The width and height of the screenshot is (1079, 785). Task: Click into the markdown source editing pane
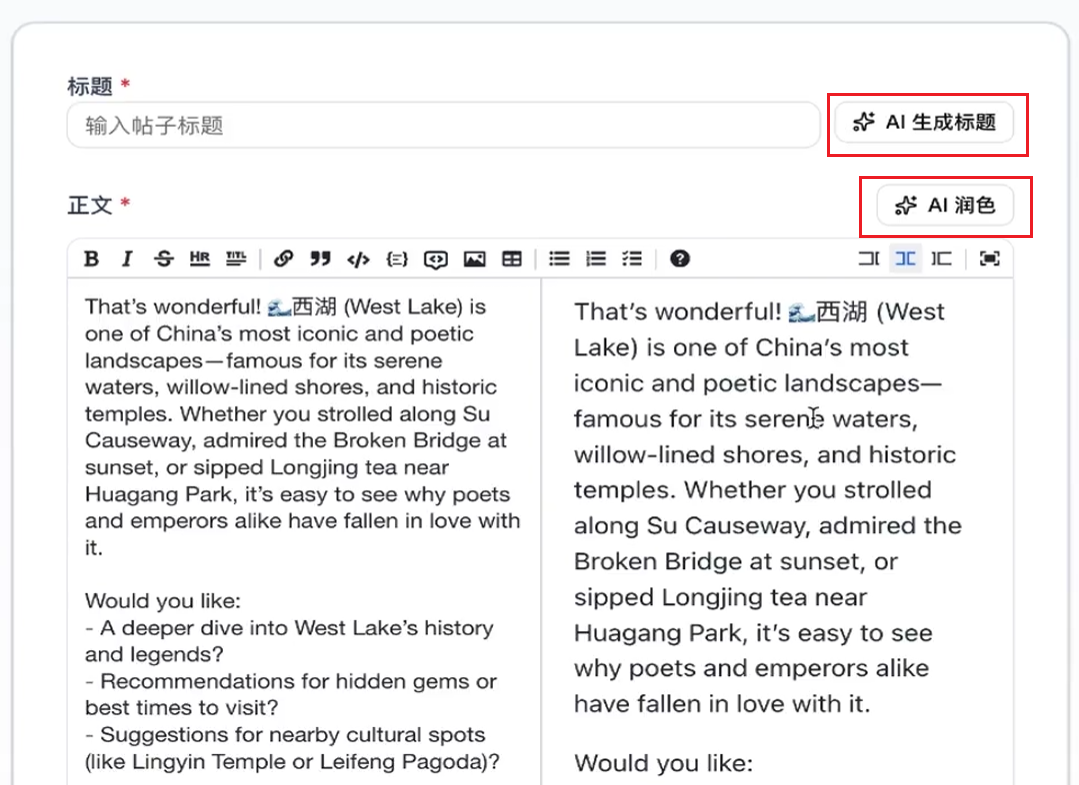(x=304, y=531)
